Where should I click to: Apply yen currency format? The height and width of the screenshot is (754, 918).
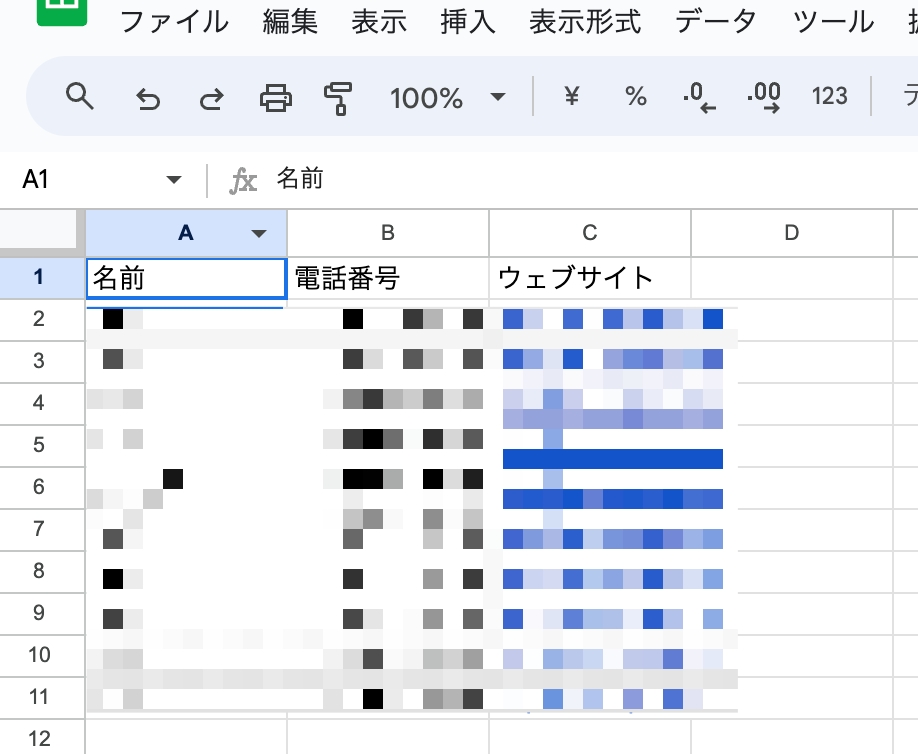click(x=572, y=96)
